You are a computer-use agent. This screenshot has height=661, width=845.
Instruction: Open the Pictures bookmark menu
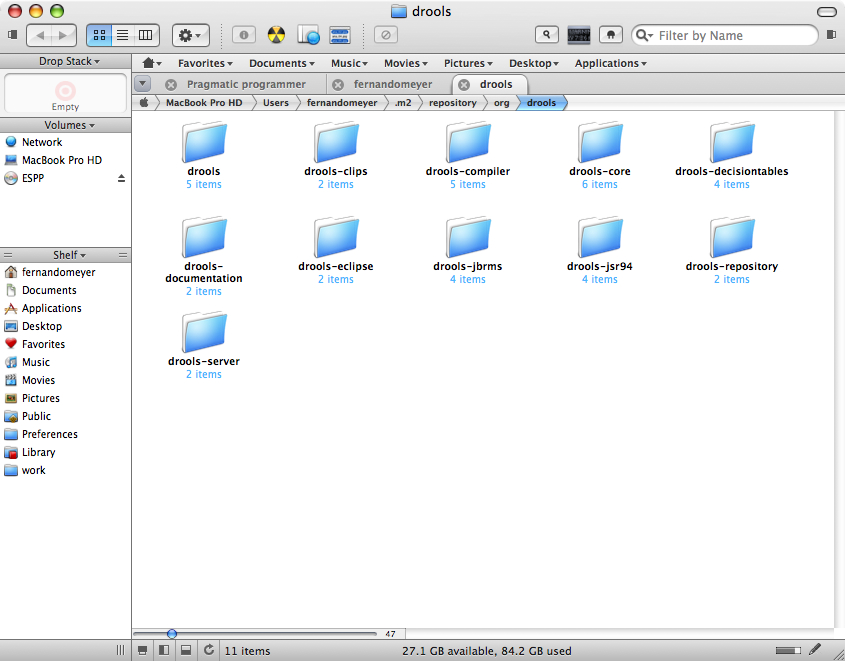point(468,64)
